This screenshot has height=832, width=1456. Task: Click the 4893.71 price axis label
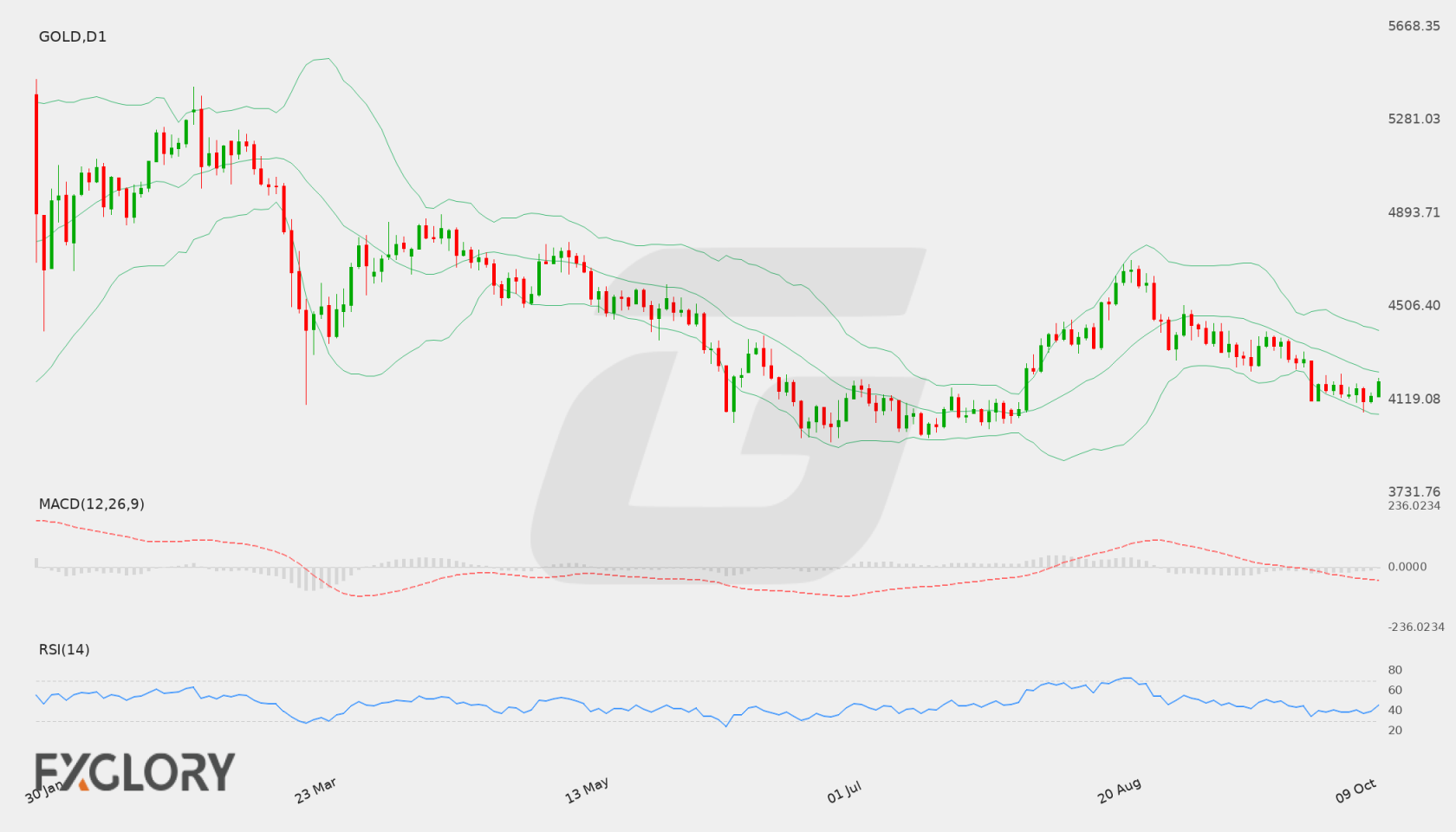click(x=1414, y=212)
